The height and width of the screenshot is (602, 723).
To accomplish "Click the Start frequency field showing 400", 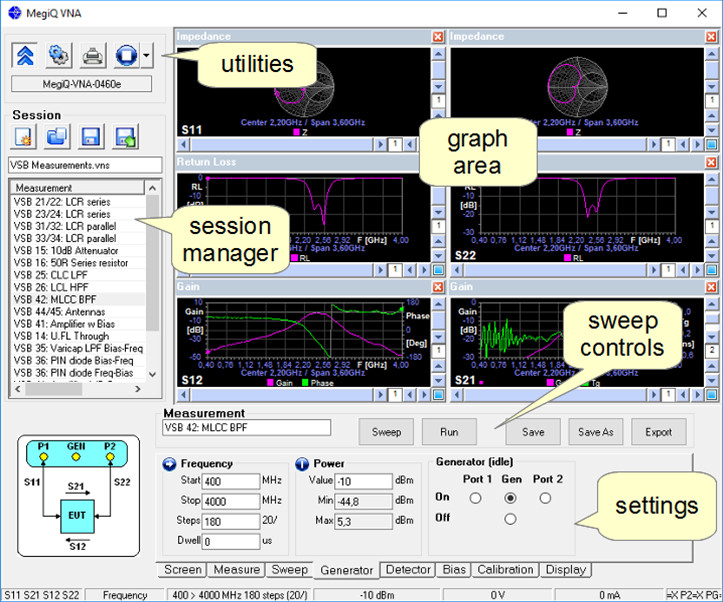I will [231, 481].
